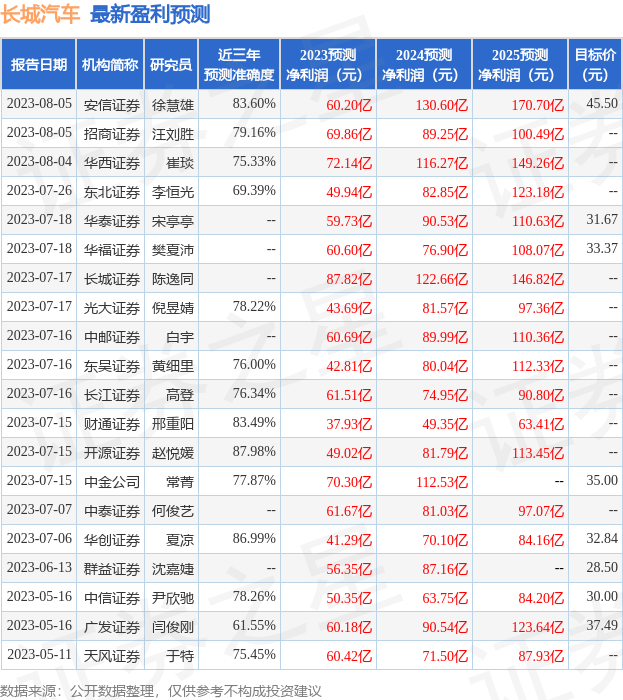
Task: Click the 37.49 target price
Action: tap(602, 625)
